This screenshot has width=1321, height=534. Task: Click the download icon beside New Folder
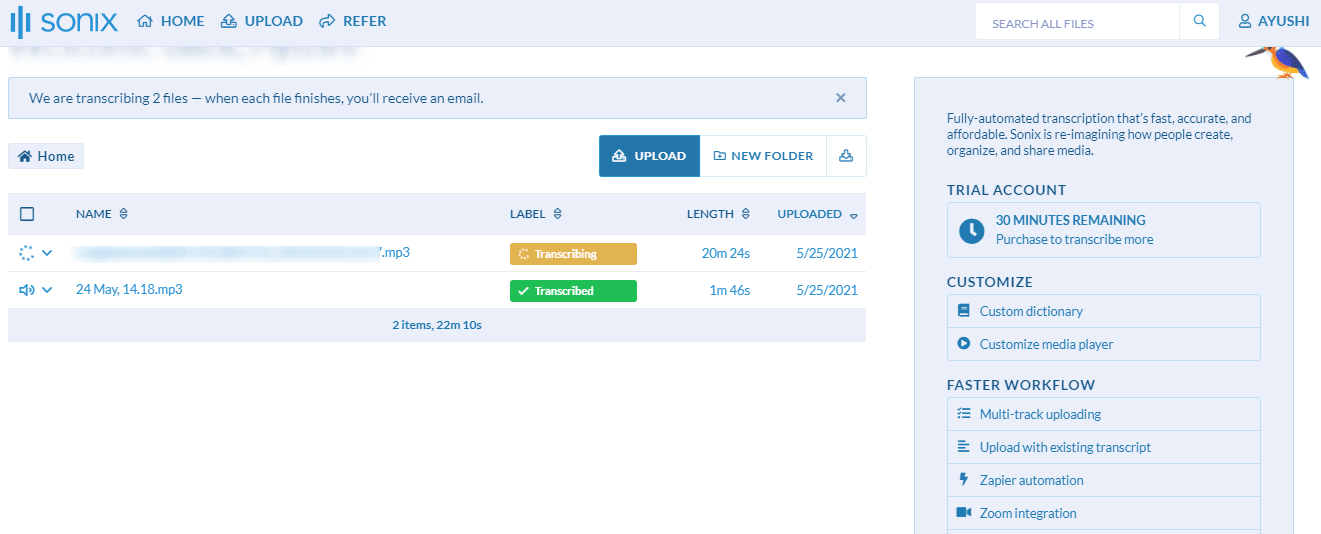(846, 156)
